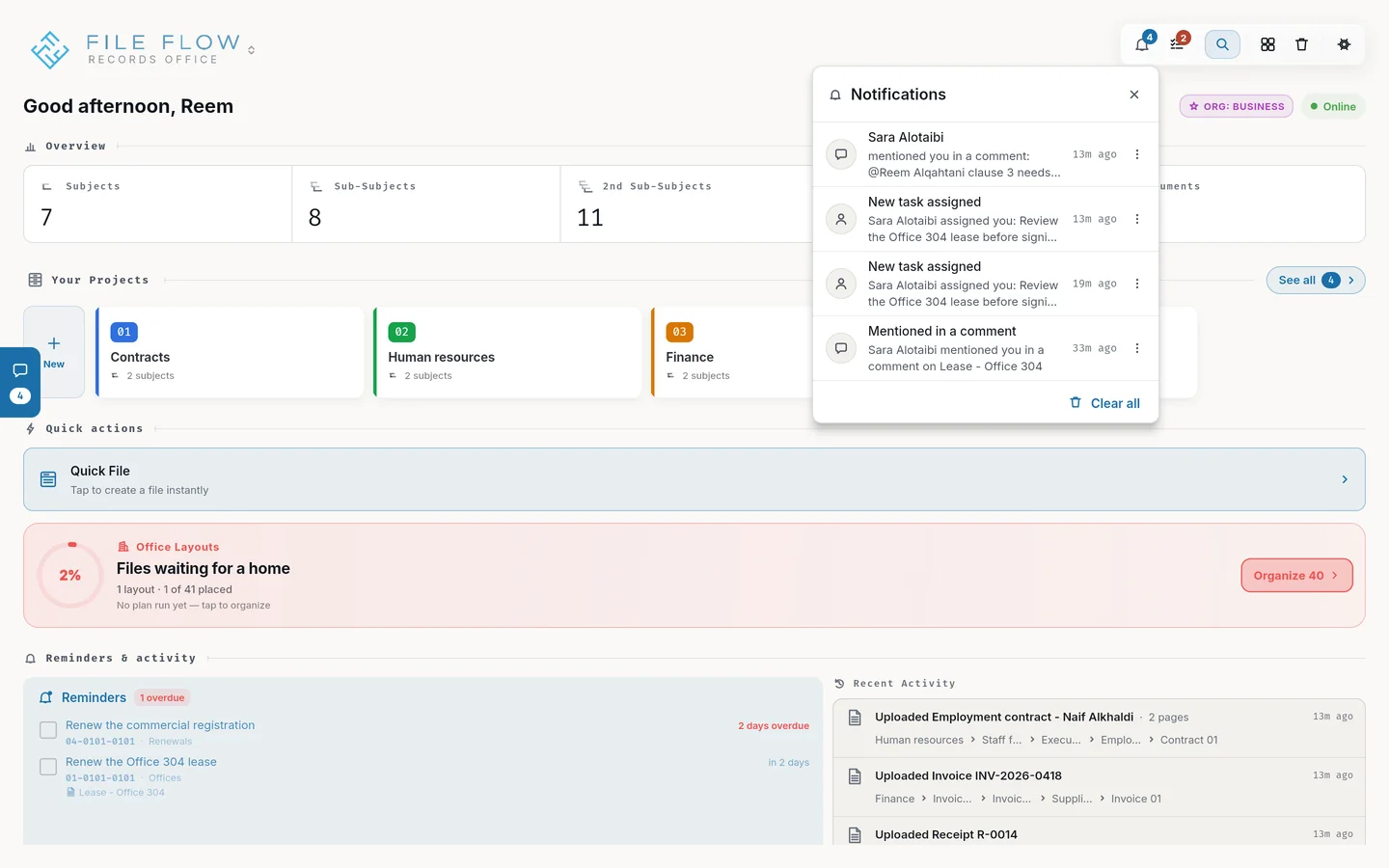Close the Notifications panel
The height and width of the screenshot is (868, 1389).
point(1134,95)
